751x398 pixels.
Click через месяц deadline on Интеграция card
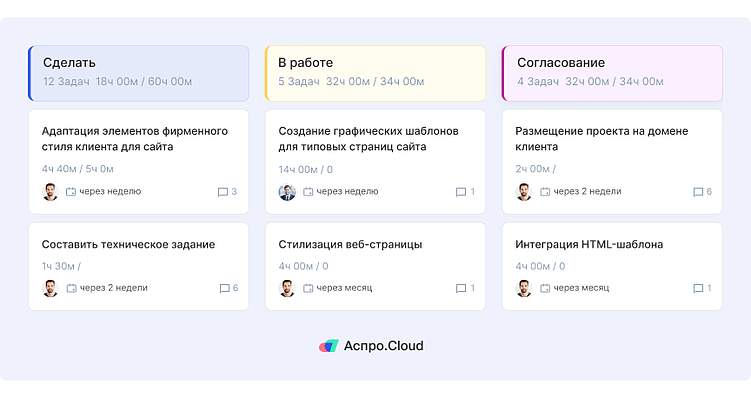581,288
